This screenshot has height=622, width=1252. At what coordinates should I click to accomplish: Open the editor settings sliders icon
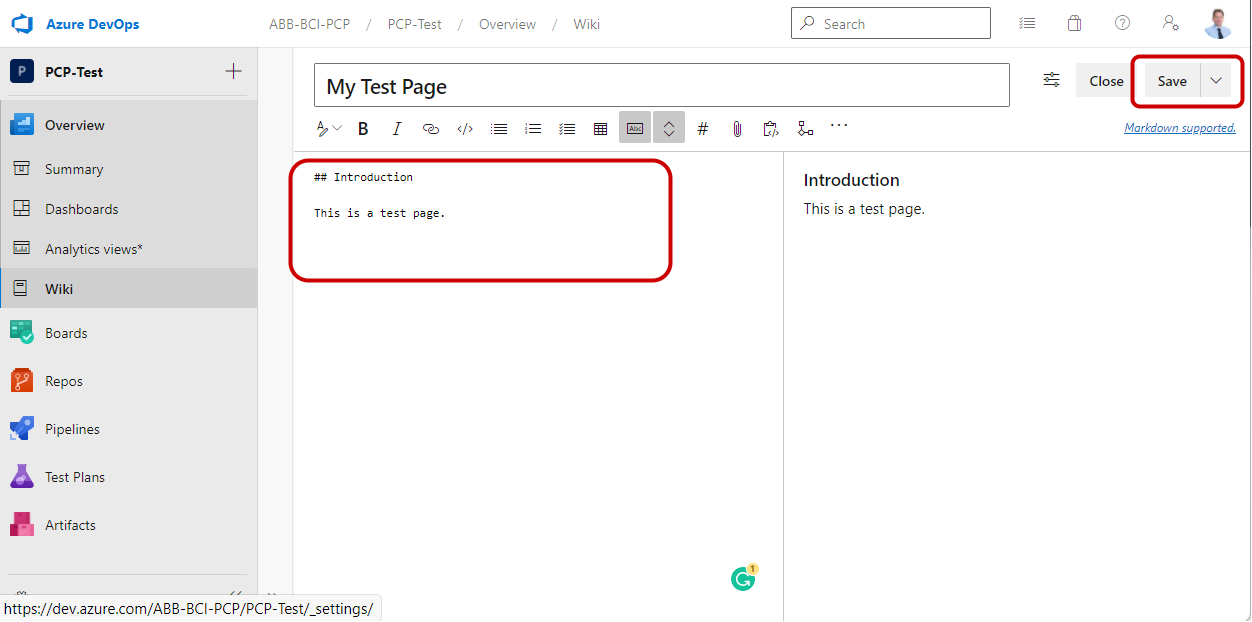point(1052,80)
